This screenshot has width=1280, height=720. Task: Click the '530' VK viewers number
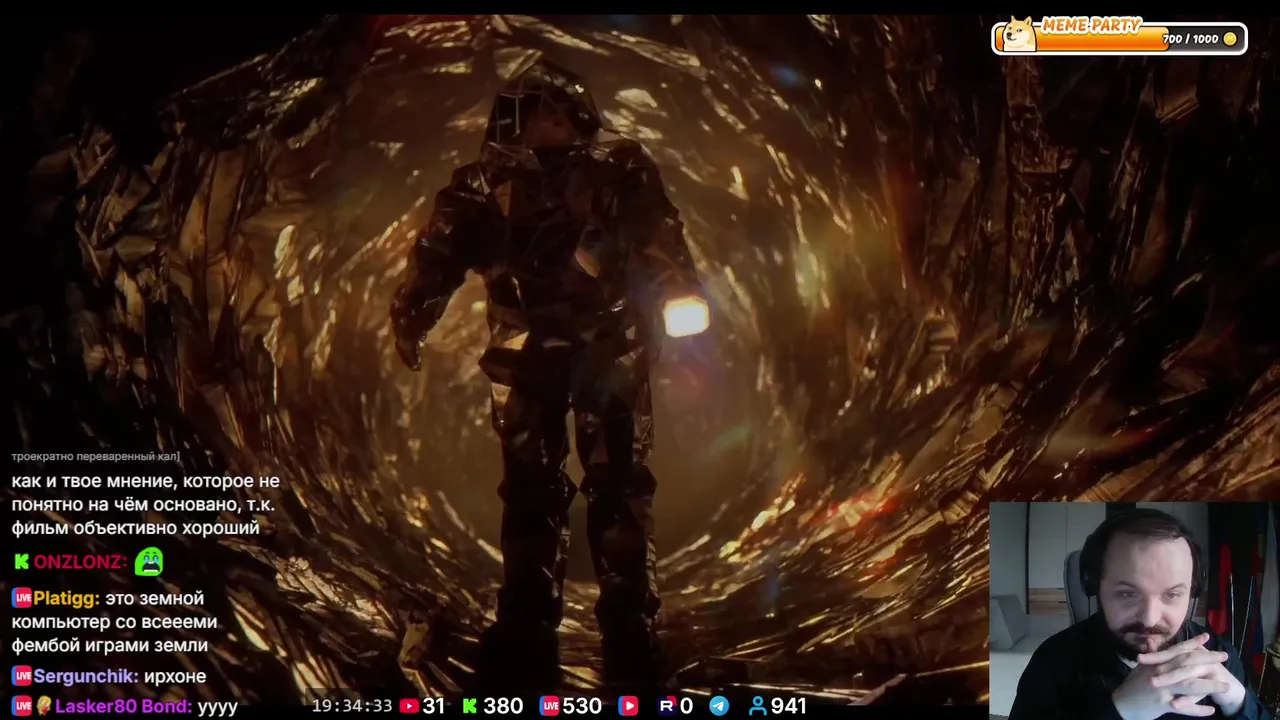tap(582, 706)
